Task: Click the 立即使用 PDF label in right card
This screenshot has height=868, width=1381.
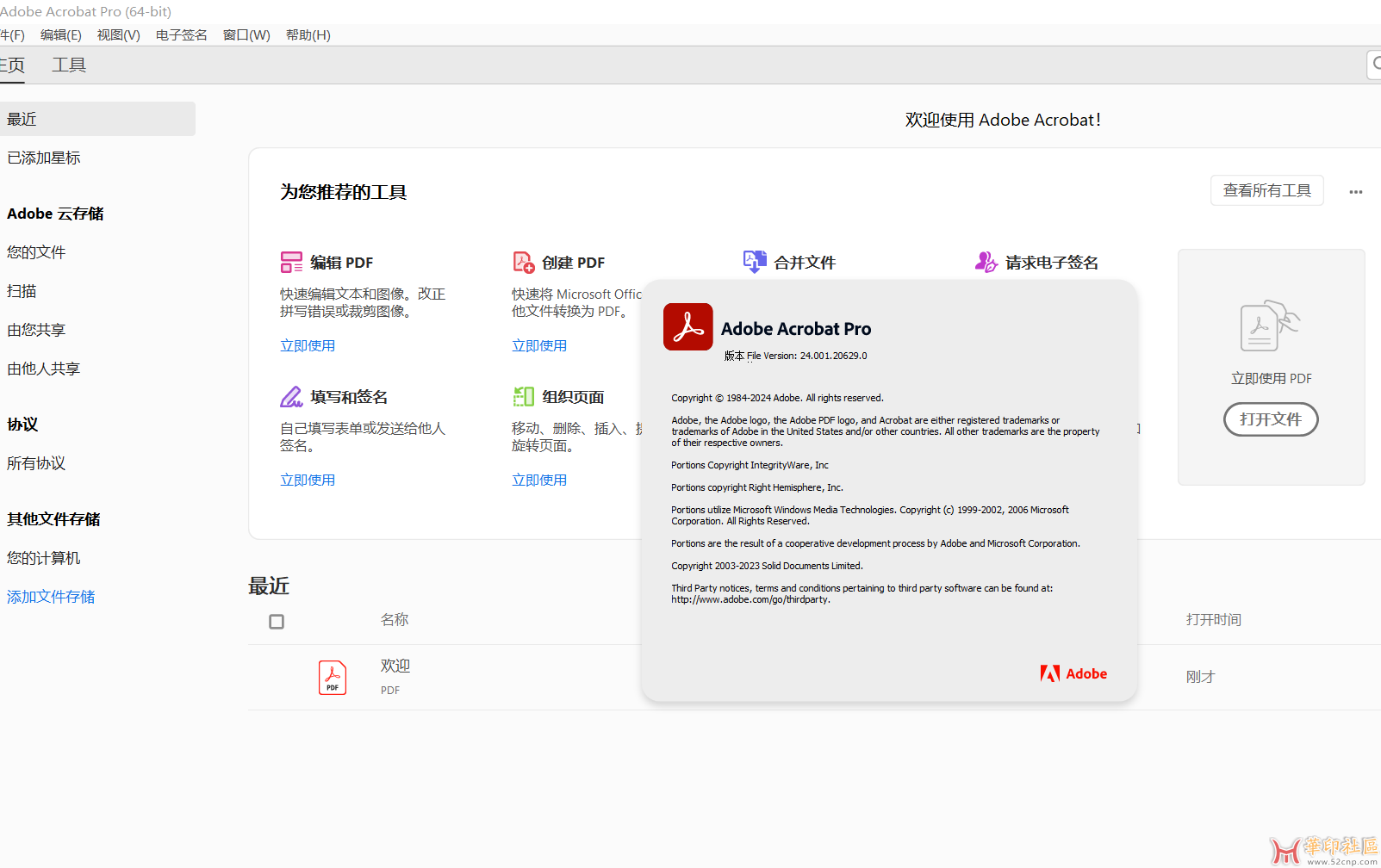Action: [1272, 379]
